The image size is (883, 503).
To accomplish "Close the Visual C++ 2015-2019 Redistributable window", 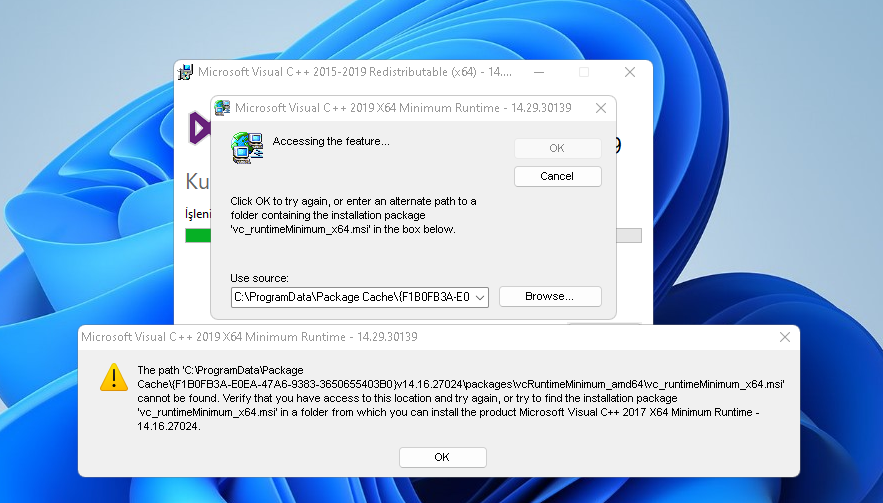I will 630,72.
